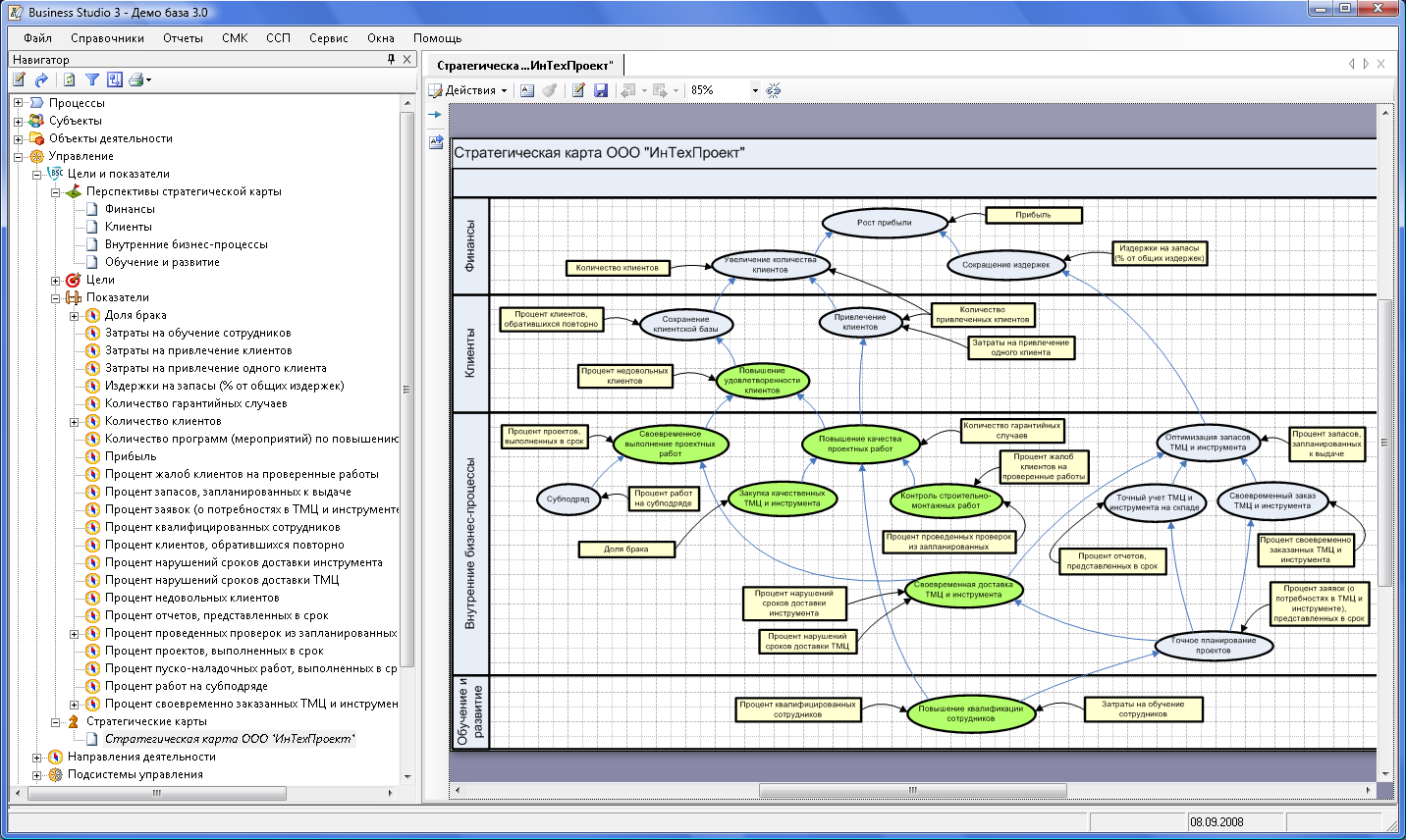The image size is (1406, 840).
Task: Expand Направления деятельности node
Action: tap(36, 757)
